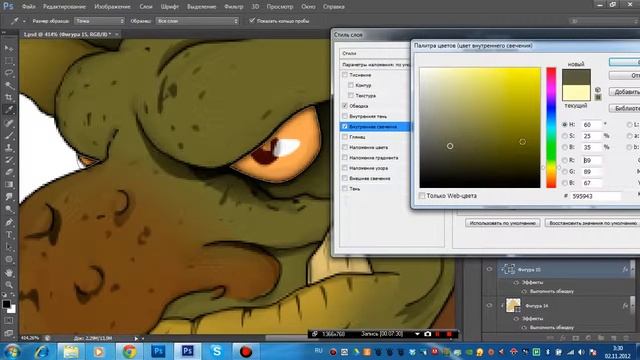Select the Zoom tool
The width and height of the screenshot is (640, 360).
click(x=9, y=284)
